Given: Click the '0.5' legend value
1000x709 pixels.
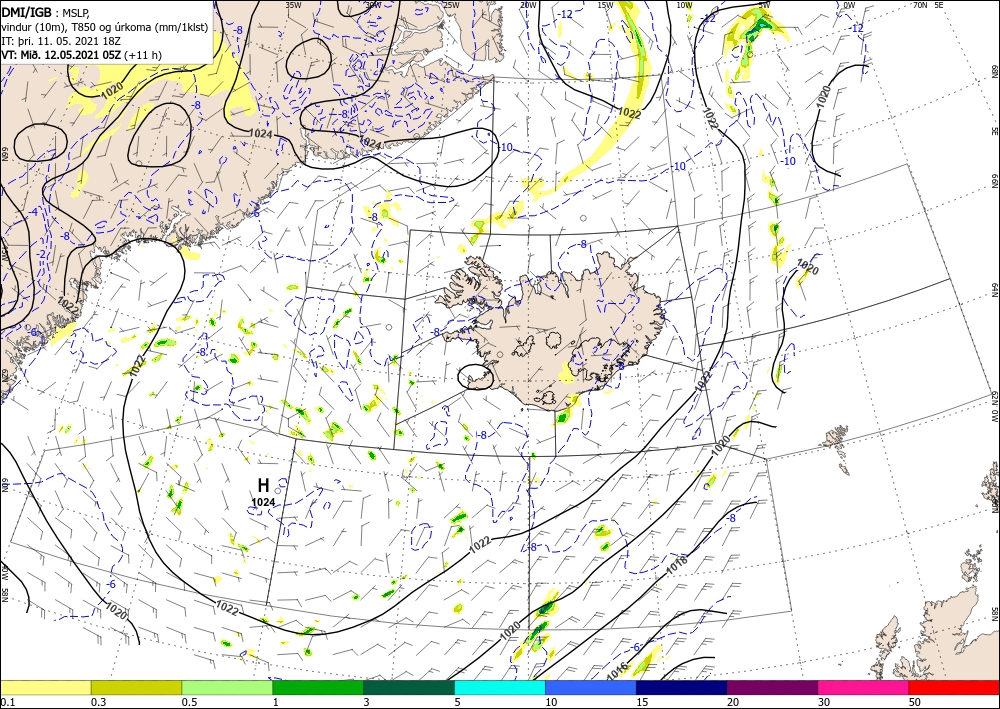Looking at the screenshot, I should [188, 702].
